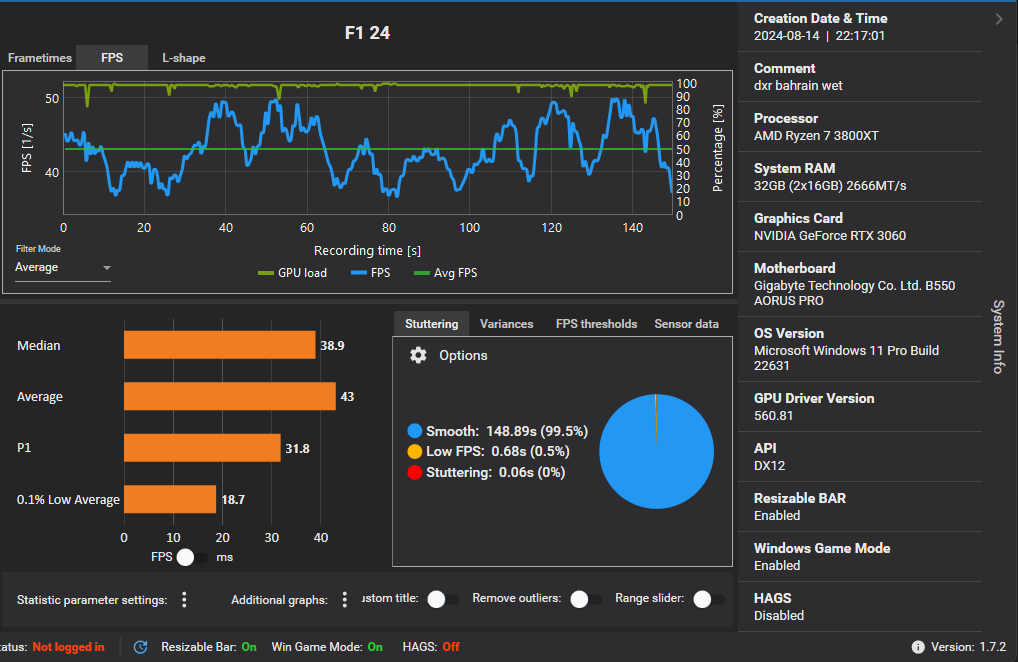Click the NVIDIA GeForce RTX 3060 text
1018x662 pixels.
830,236
